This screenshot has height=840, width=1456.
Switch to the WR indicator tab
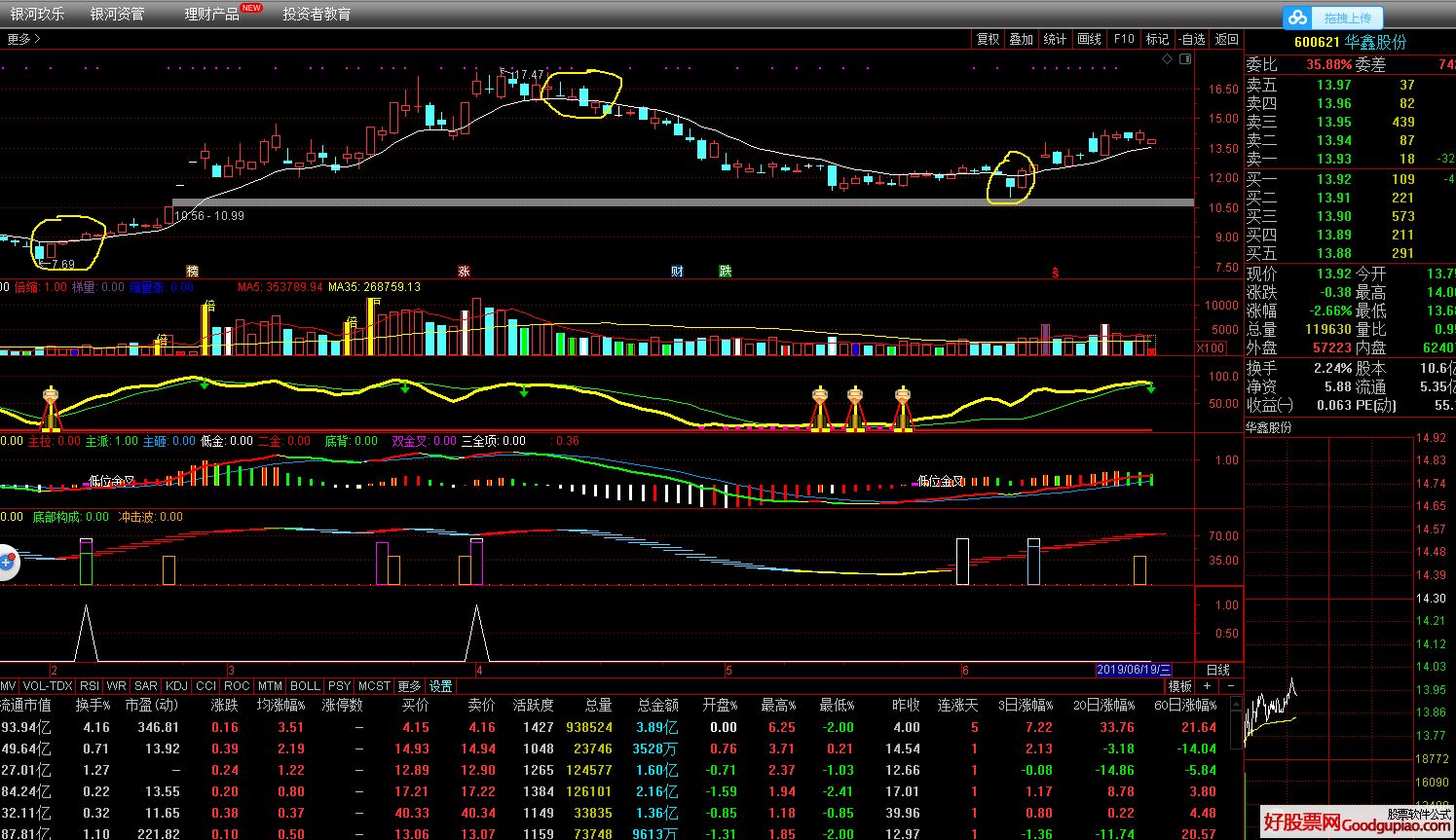pyautogui.click(x=117, y=686)
